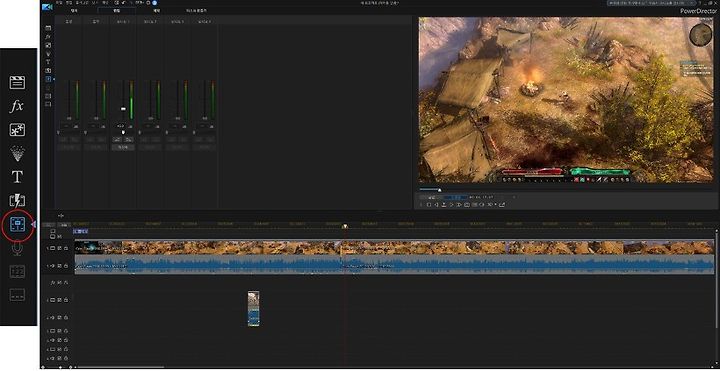Select the chapter marker at the timeline start
720x371 pixels.
pyautogui.click(x=80, y=231)
